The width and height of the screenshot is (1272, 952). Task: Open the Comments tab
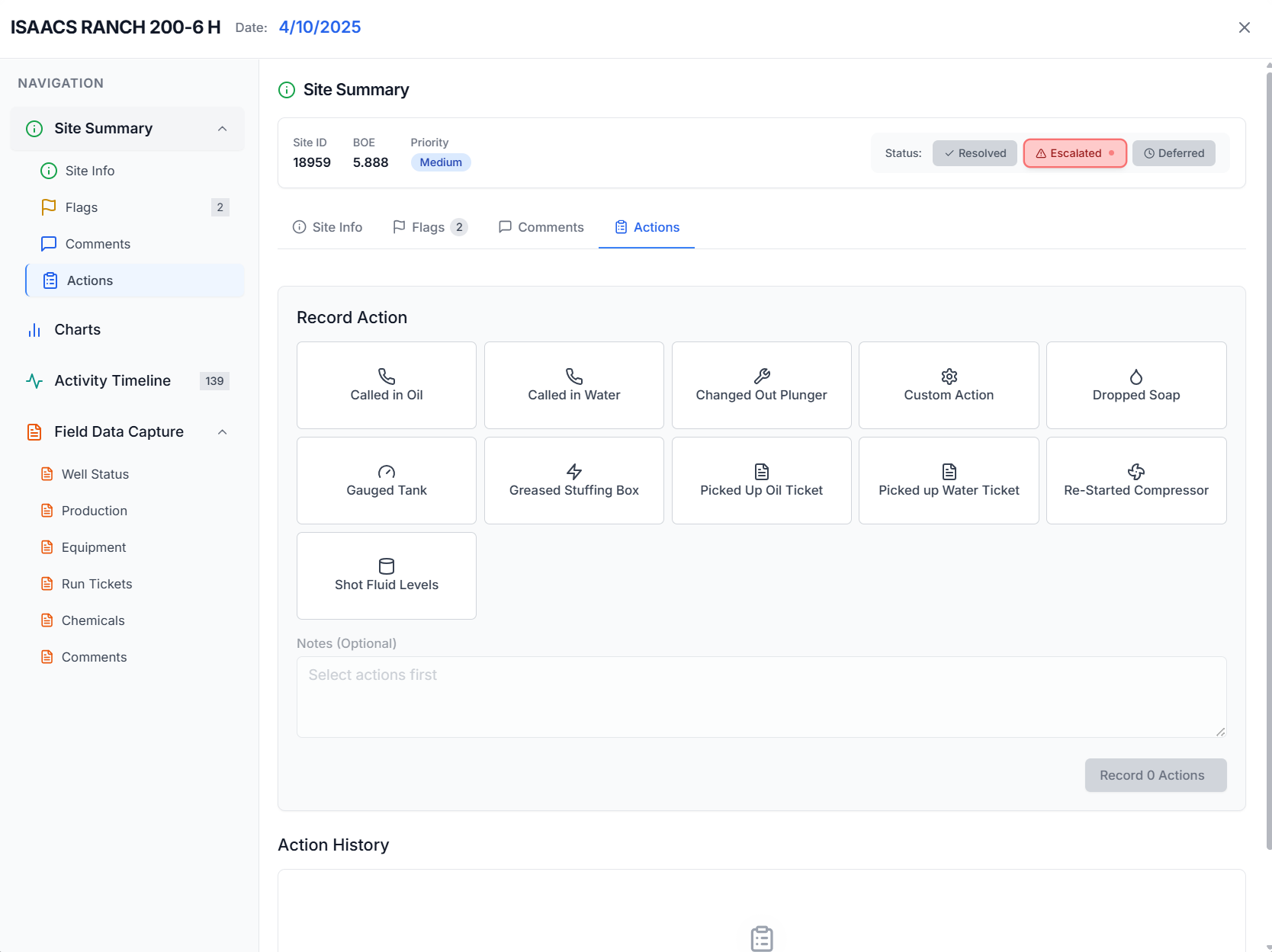[x=540, y=226]
